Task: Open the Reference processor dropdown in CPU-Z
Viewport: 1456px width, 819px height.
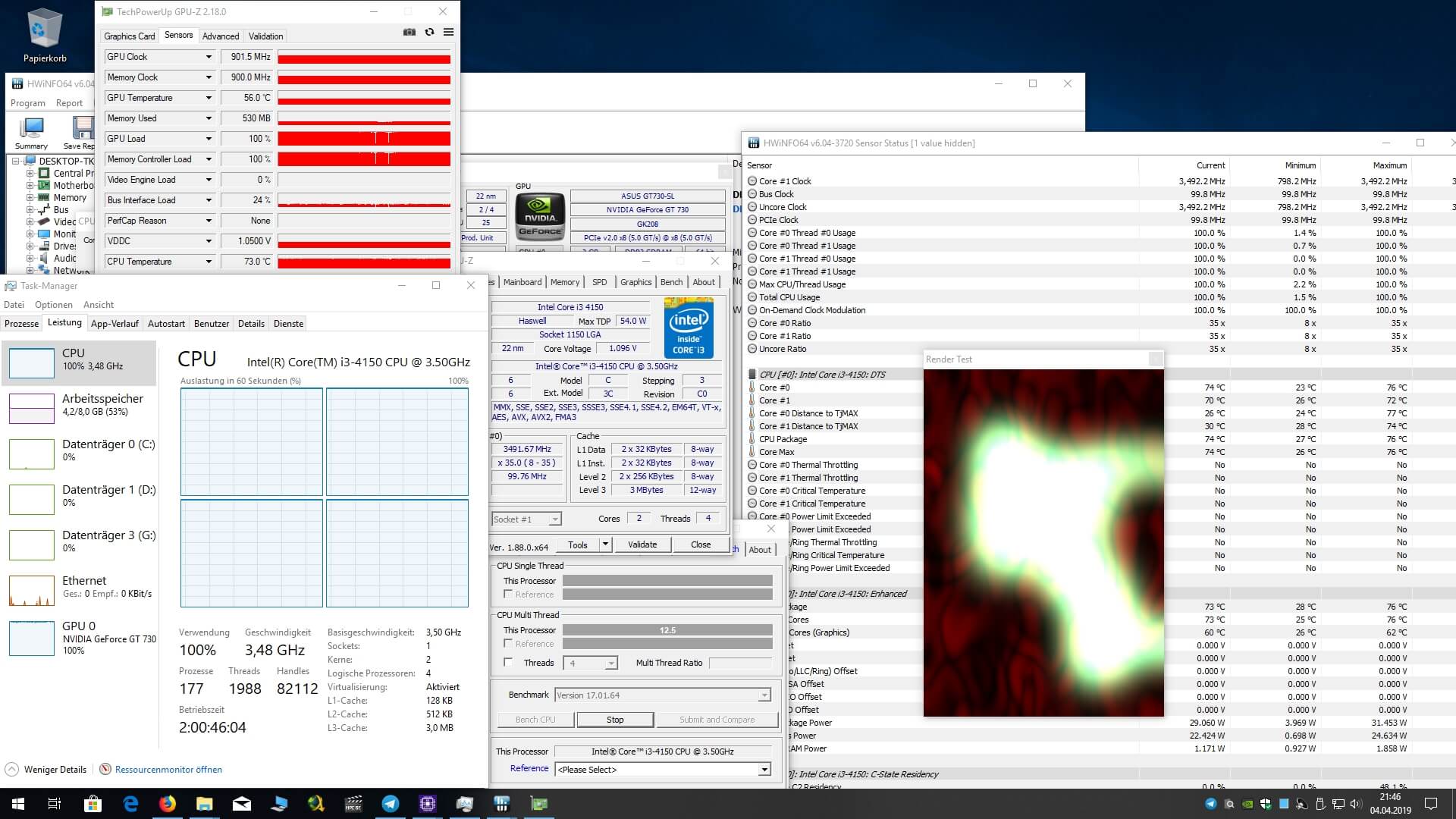Action: click(764, 770)
